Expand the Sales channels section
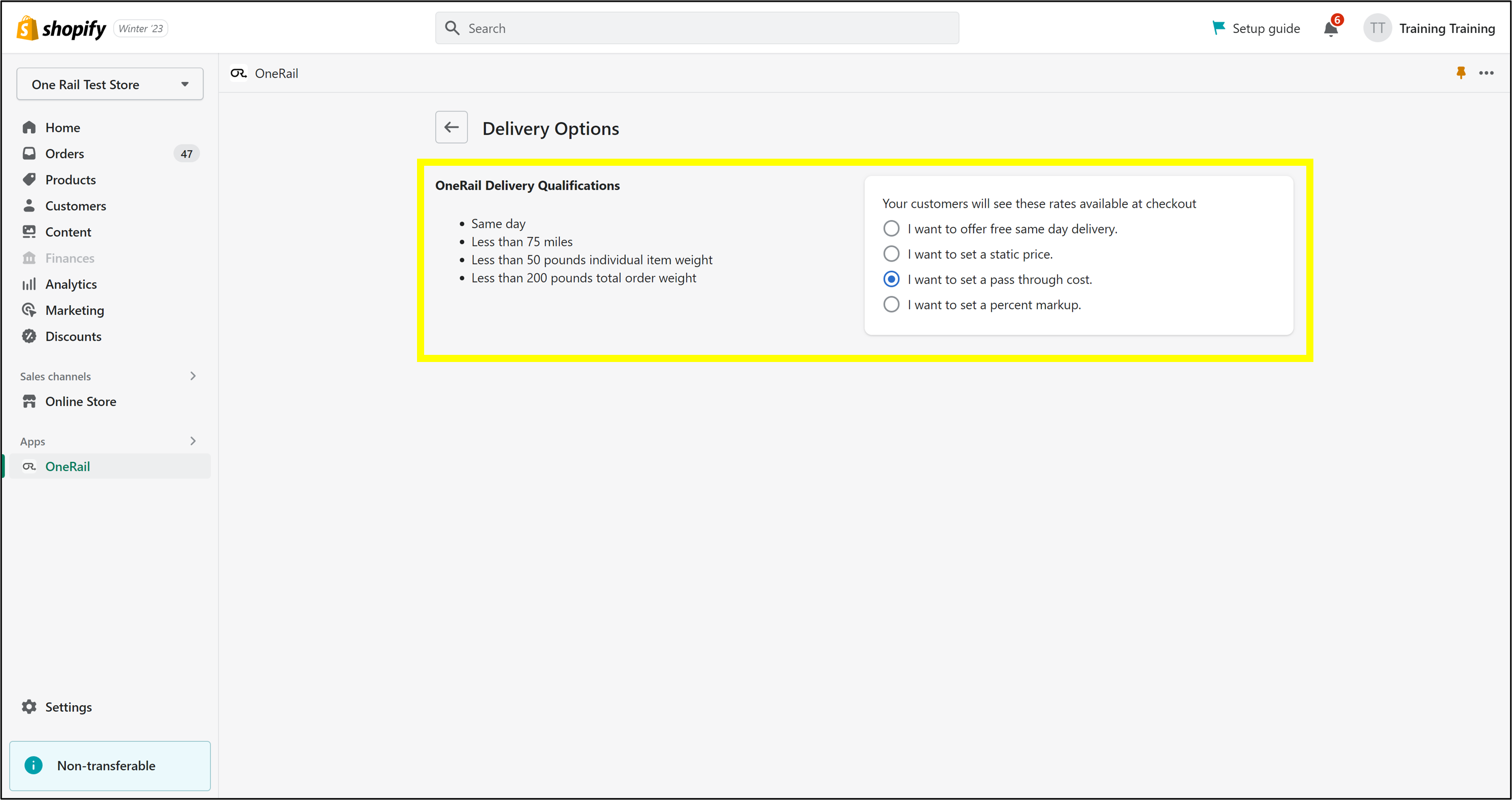This screenshot has width=1512, height=800. [193, 376]
